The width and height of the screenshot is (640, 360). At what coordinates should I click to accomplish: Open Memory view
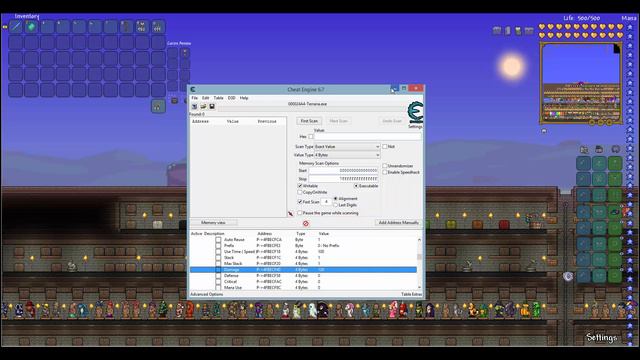pos(213,223)
